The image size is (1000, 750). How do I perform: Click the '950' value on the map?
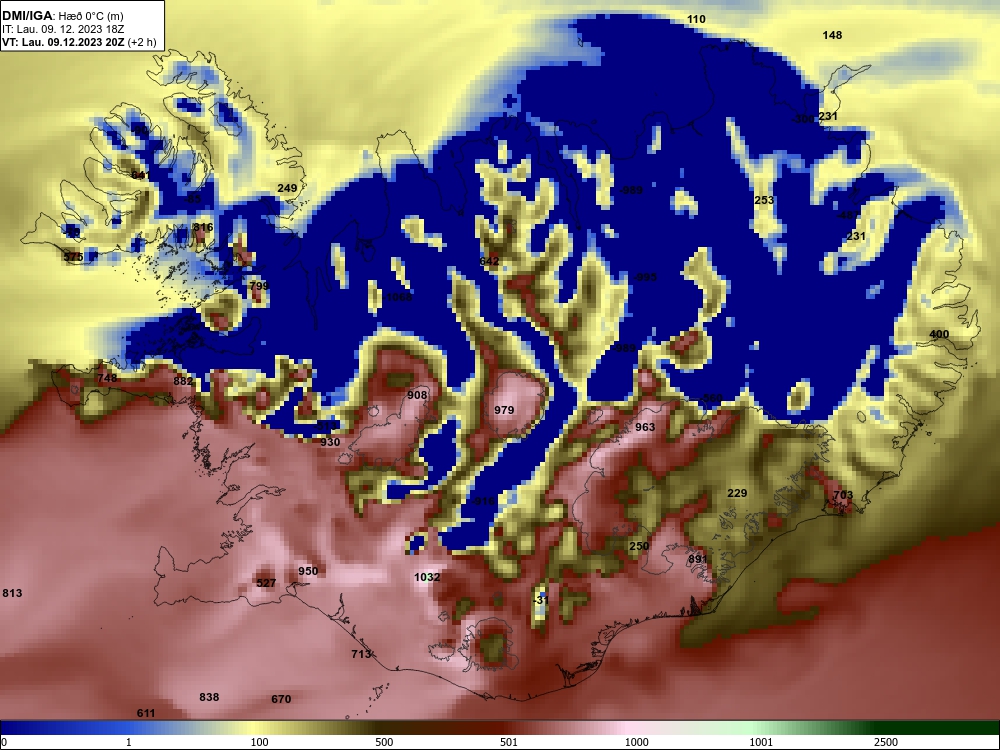308,571
